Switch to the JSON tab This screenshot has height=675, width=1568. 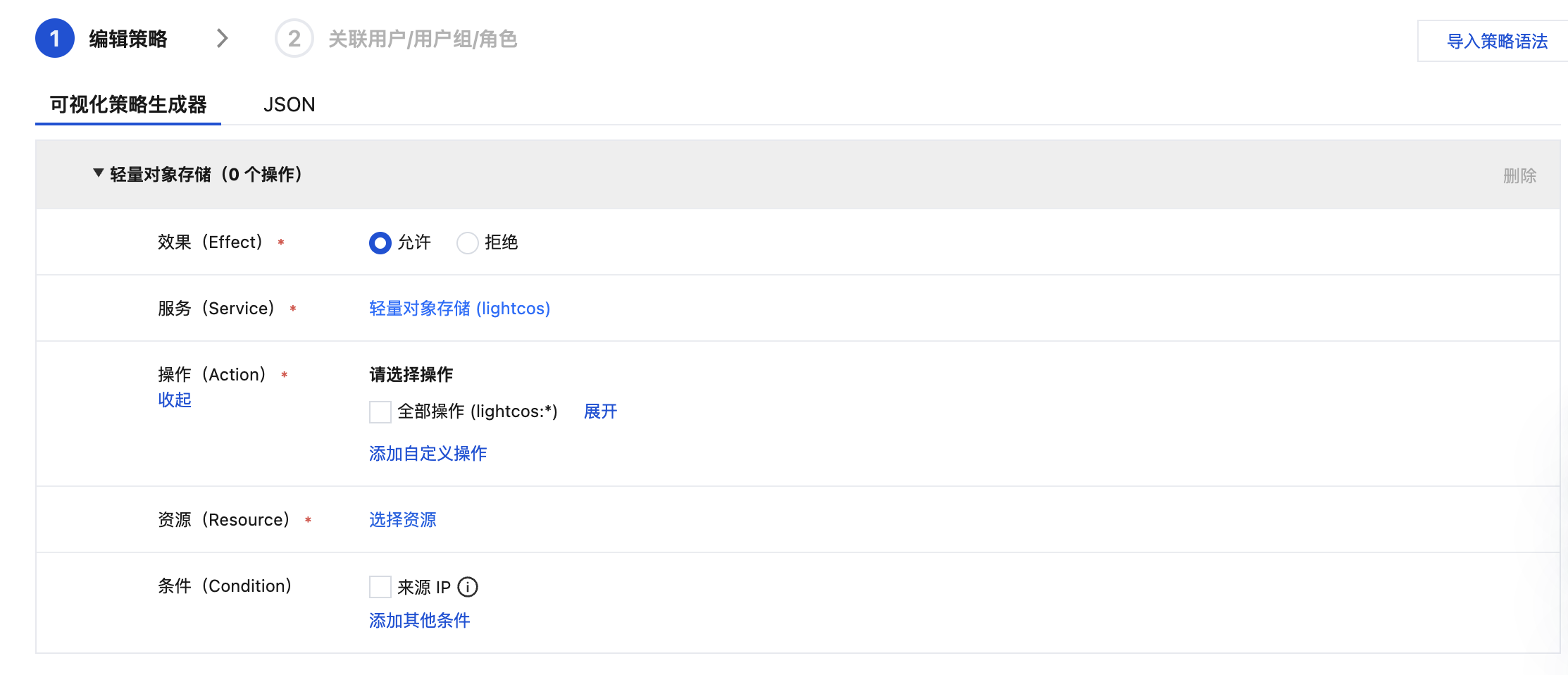(289, 105)
